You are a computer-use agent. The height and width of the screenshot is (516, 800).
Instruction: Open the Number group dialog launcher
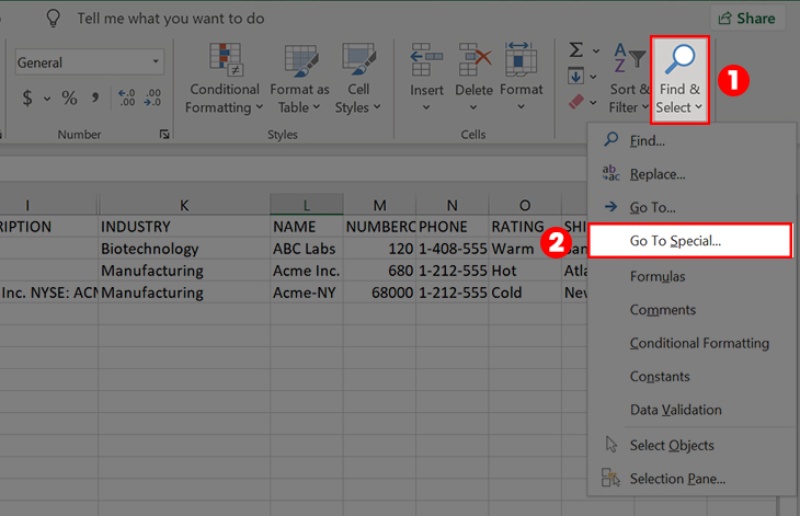point(164,134)
